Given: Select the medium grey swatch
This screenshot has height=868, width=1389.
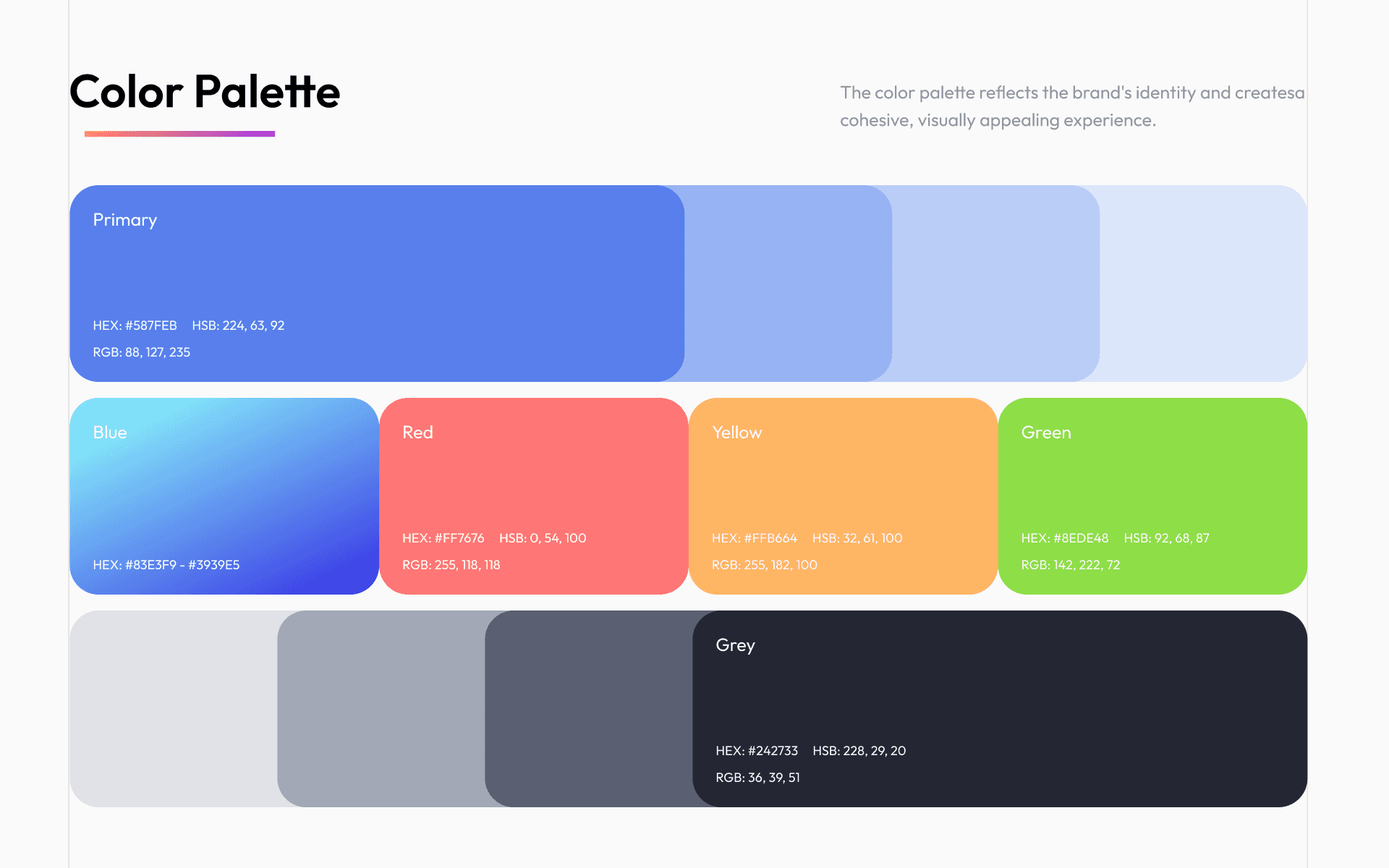Looking at the screenshot, I should point(380,709).
